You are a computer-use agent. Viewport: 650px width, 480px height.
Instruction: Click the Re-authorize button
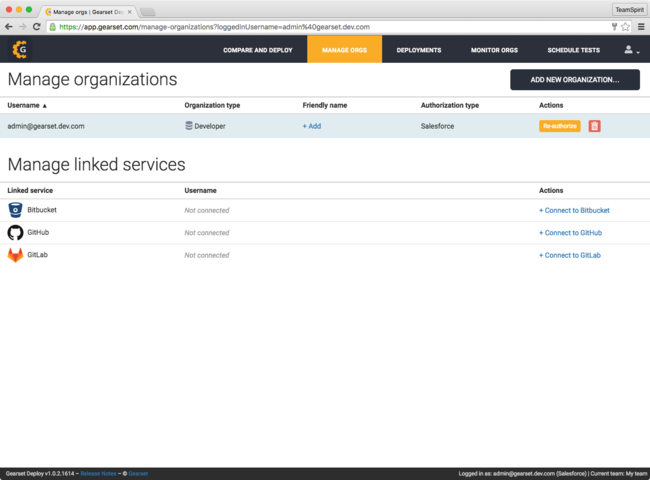(x=560, y=126)
